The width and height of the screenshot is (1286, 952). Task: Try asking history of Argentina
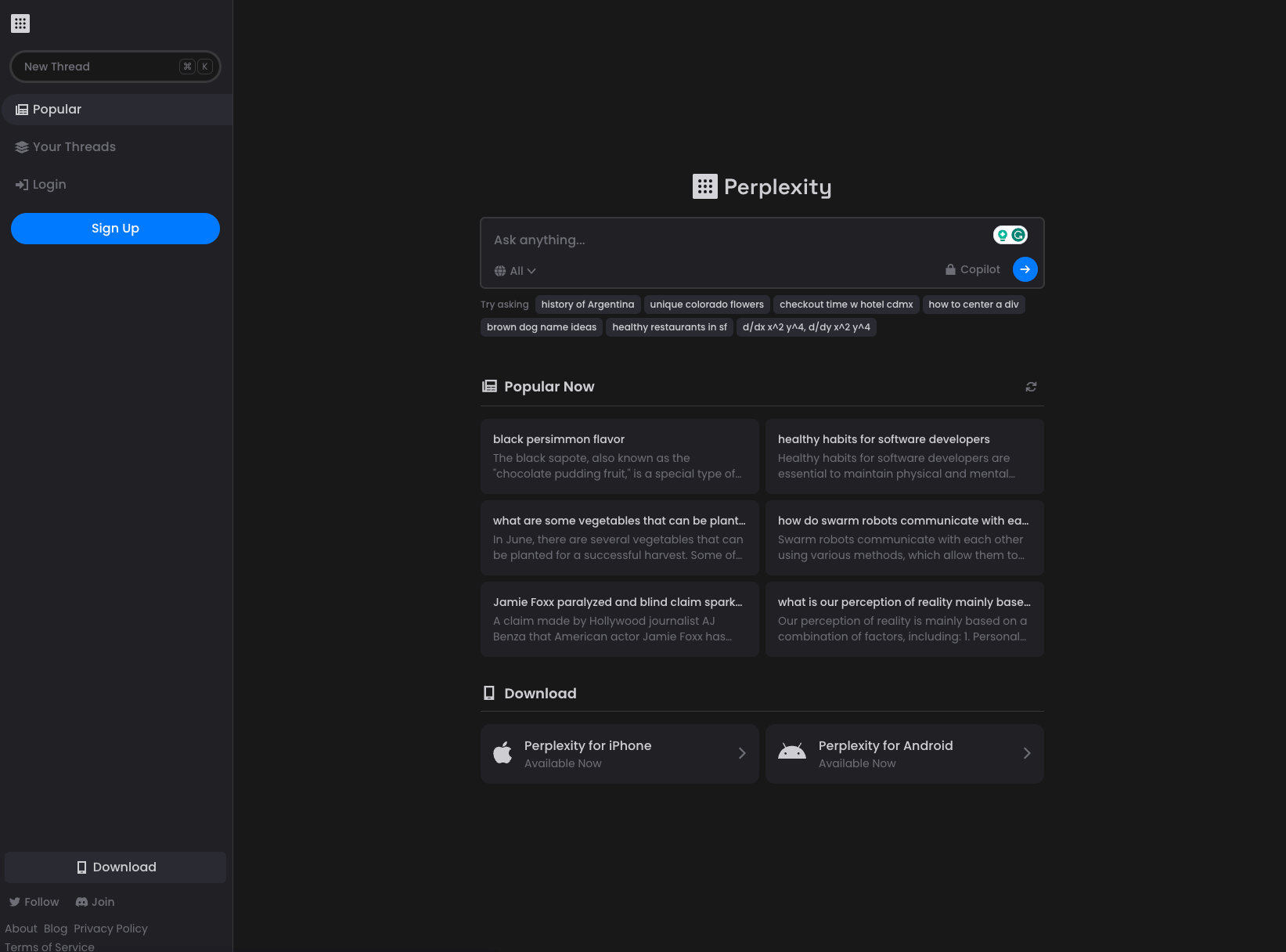pos(588,305)
